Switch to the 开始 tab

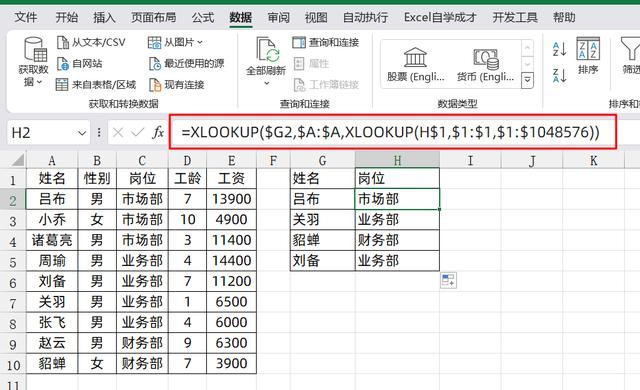click(x=67, y=17)
